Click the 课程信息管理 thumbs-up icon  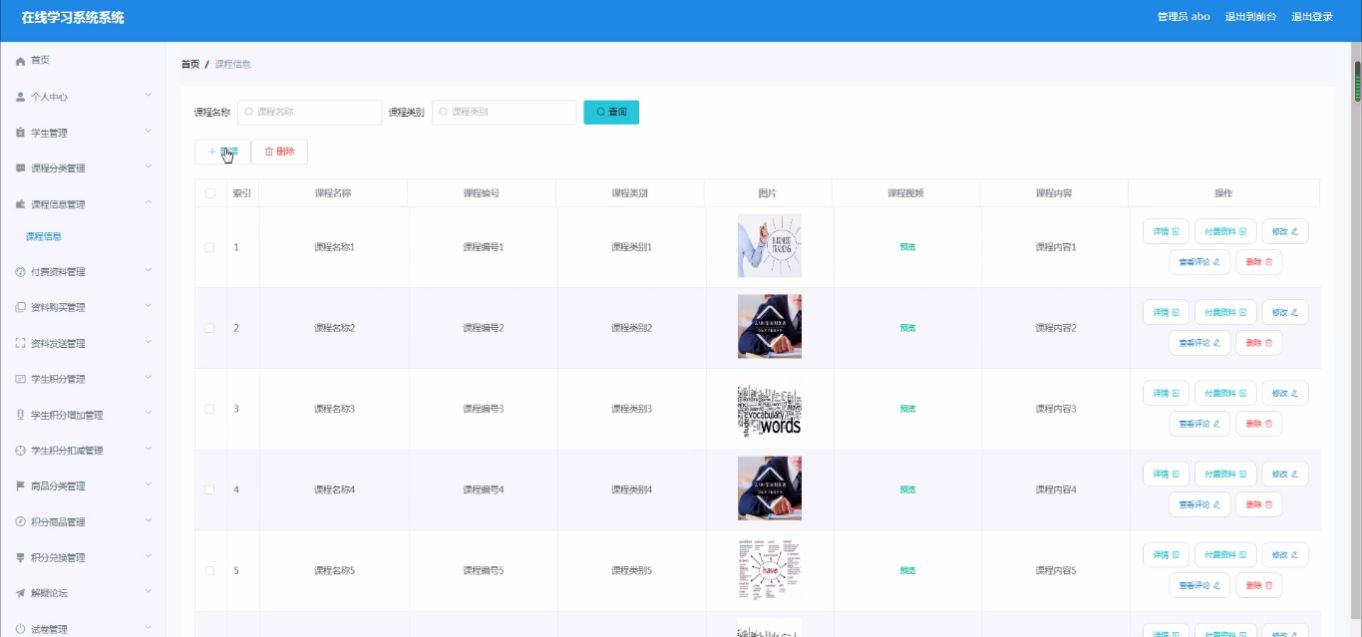tap(20, 204)
